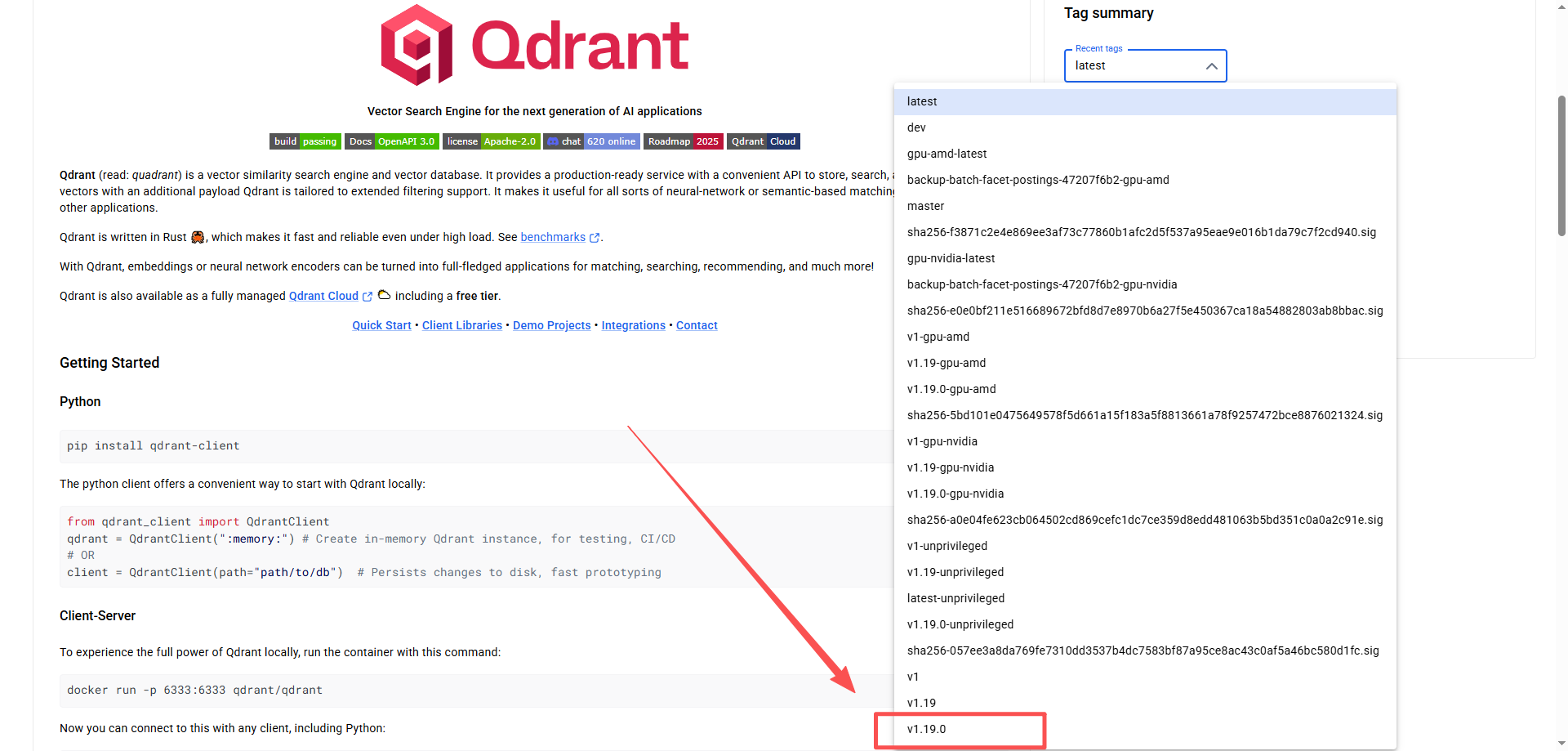Image resolution: width=1568 pixels, height=751 pixels.
Task: Select the master tag
Action: tap(1145, 206)
